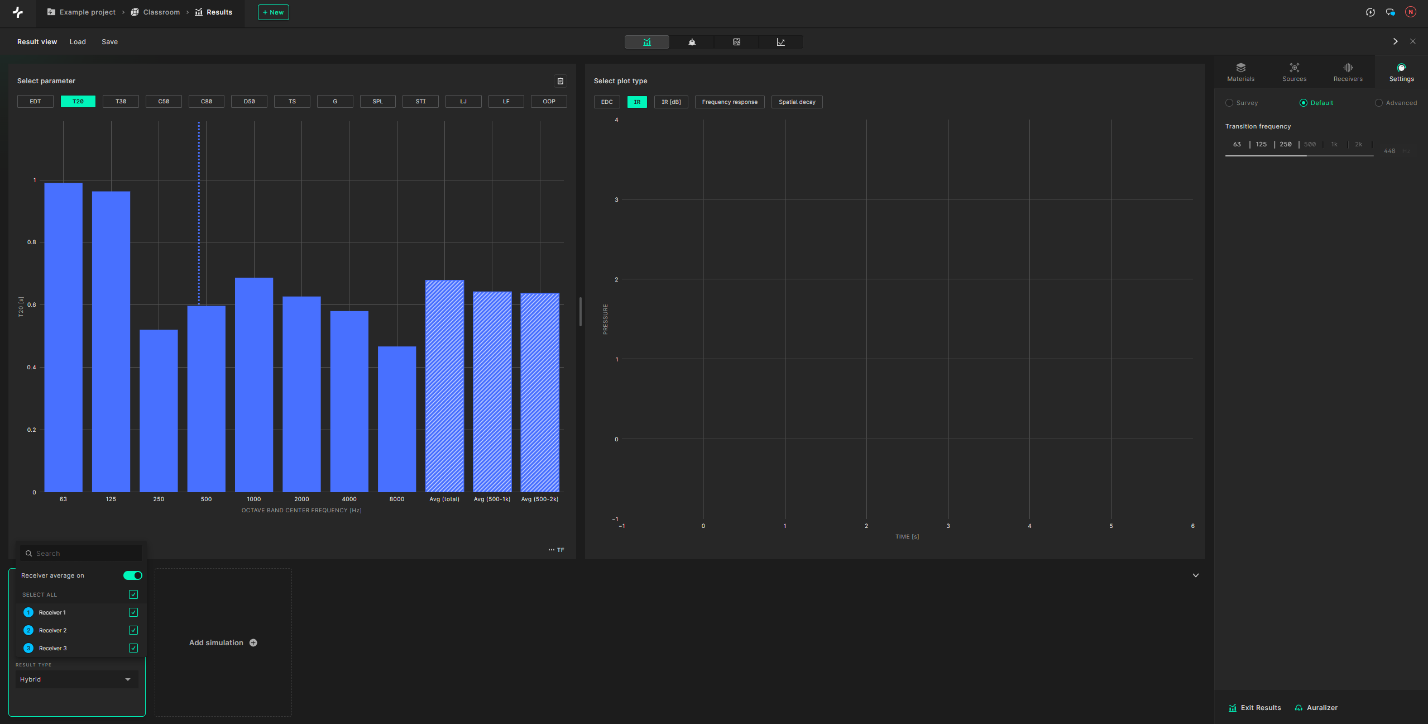
Task: Switch to bar chart results view icon
Action: [647, 42]
